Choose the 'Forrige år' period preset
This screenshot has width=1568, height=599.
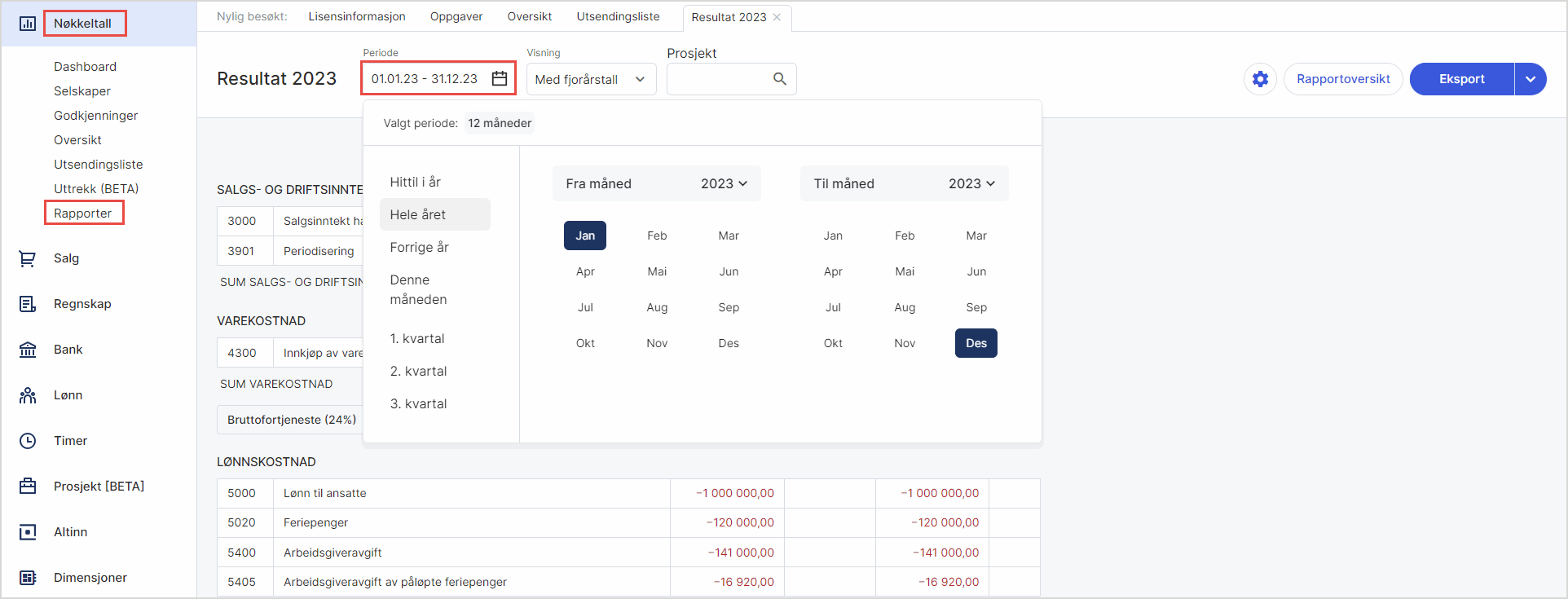(419, 247)
